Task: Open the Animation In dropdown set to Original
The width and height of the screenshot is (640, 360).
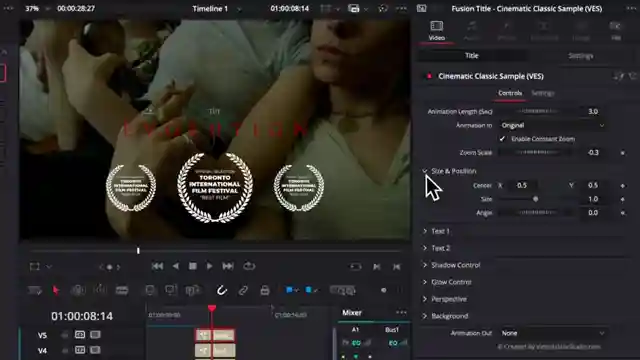Action: pyautogui.click(x=553, y=125)
